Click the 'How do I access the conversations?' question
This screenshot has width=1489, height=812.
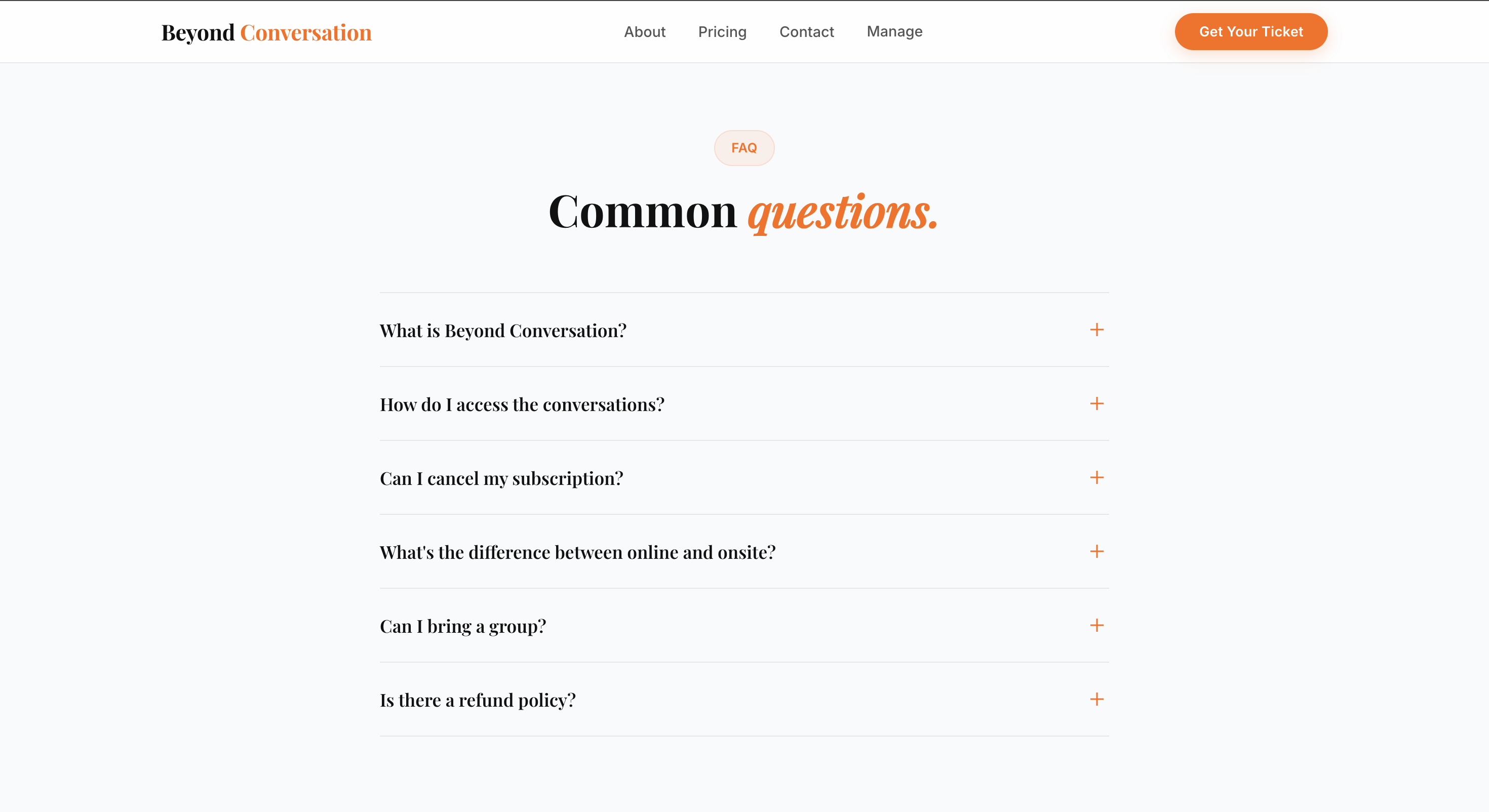522,404
